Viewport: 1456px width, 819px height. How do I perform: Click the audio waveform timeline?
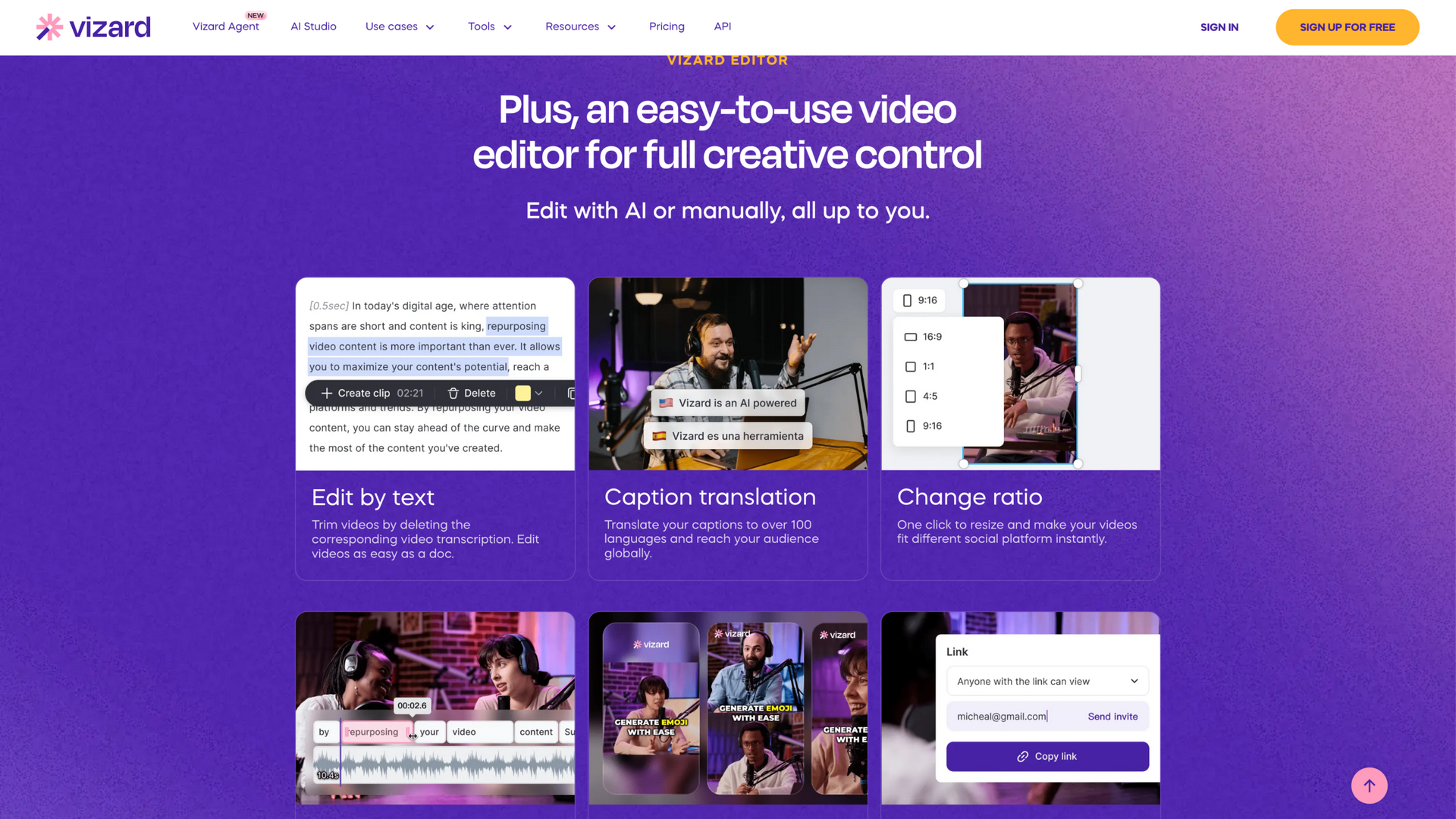[x=444, y=766]
